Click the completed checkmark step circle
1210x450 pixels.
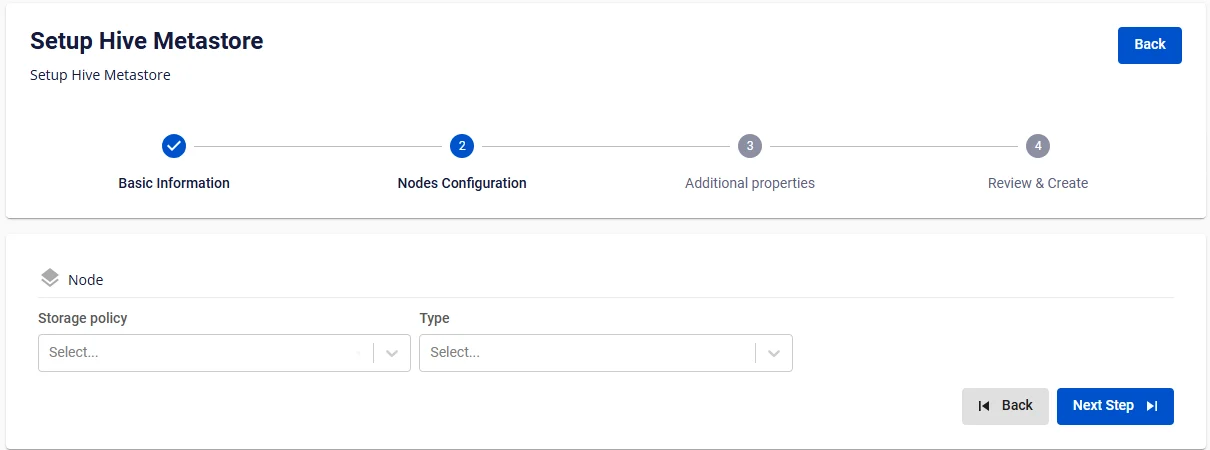(x=174, y=146)
